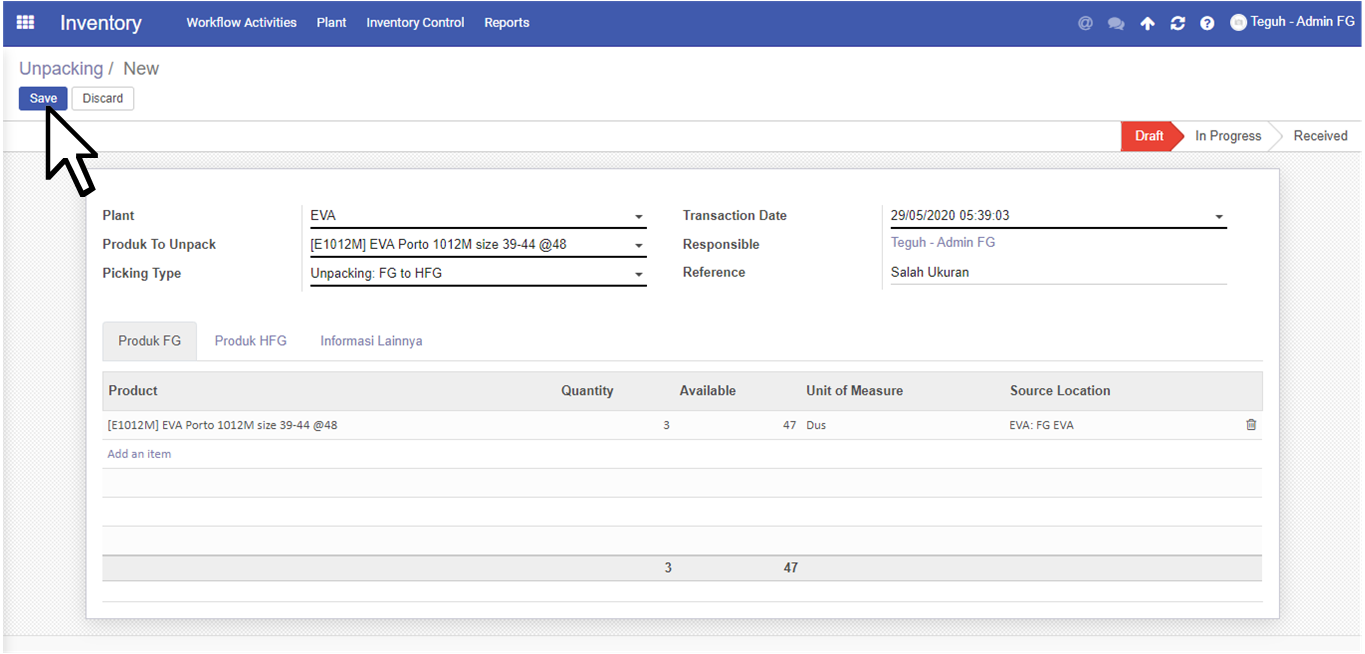Click the Add an item link

139,454
